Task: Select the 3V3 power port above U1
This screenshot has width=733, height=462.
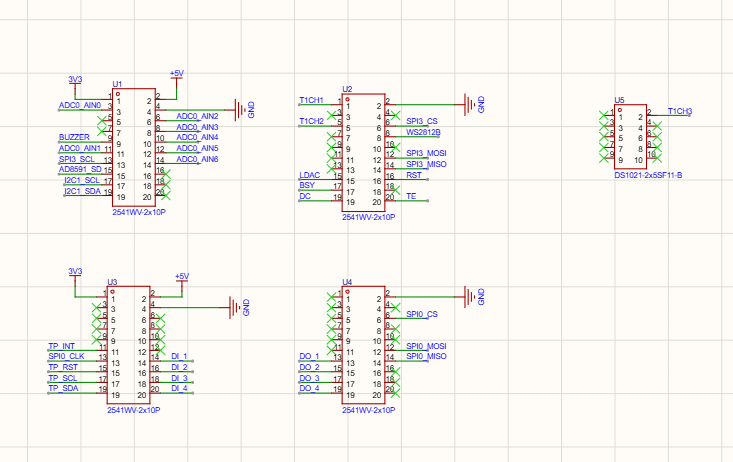Action: click(75, 83)
